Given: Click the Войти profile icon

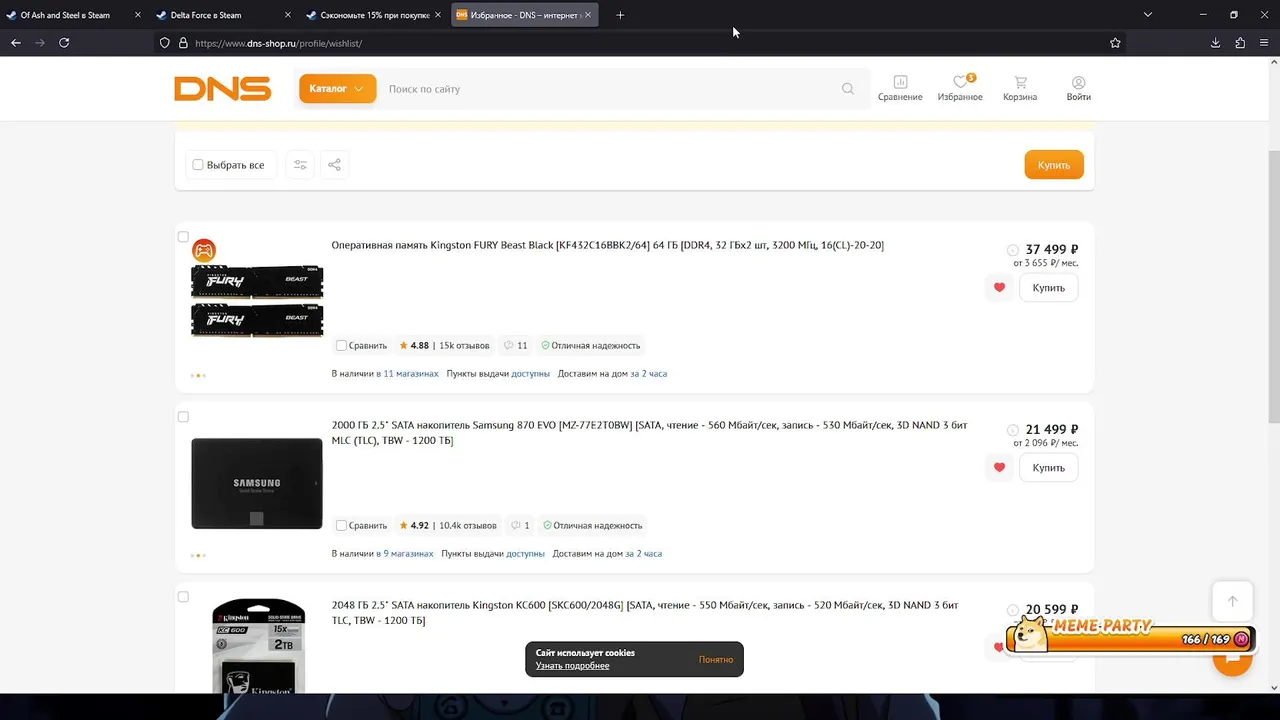Looking at the screenshot, I should (x=1078, y=88).
